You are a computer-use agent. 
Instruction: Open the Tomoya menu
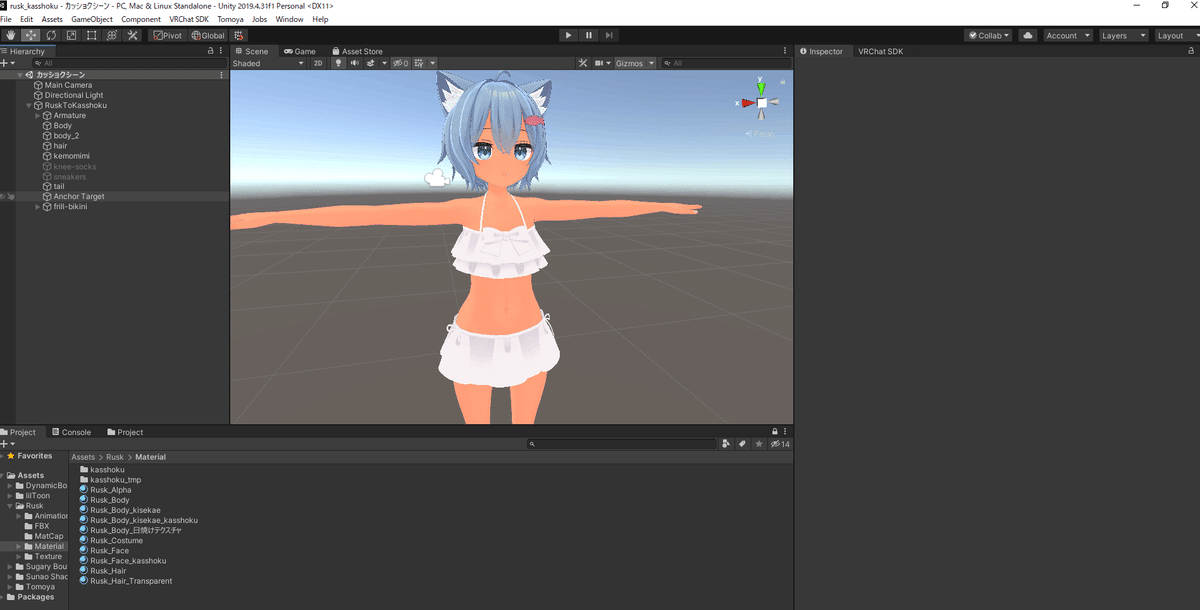click(230, 19)
